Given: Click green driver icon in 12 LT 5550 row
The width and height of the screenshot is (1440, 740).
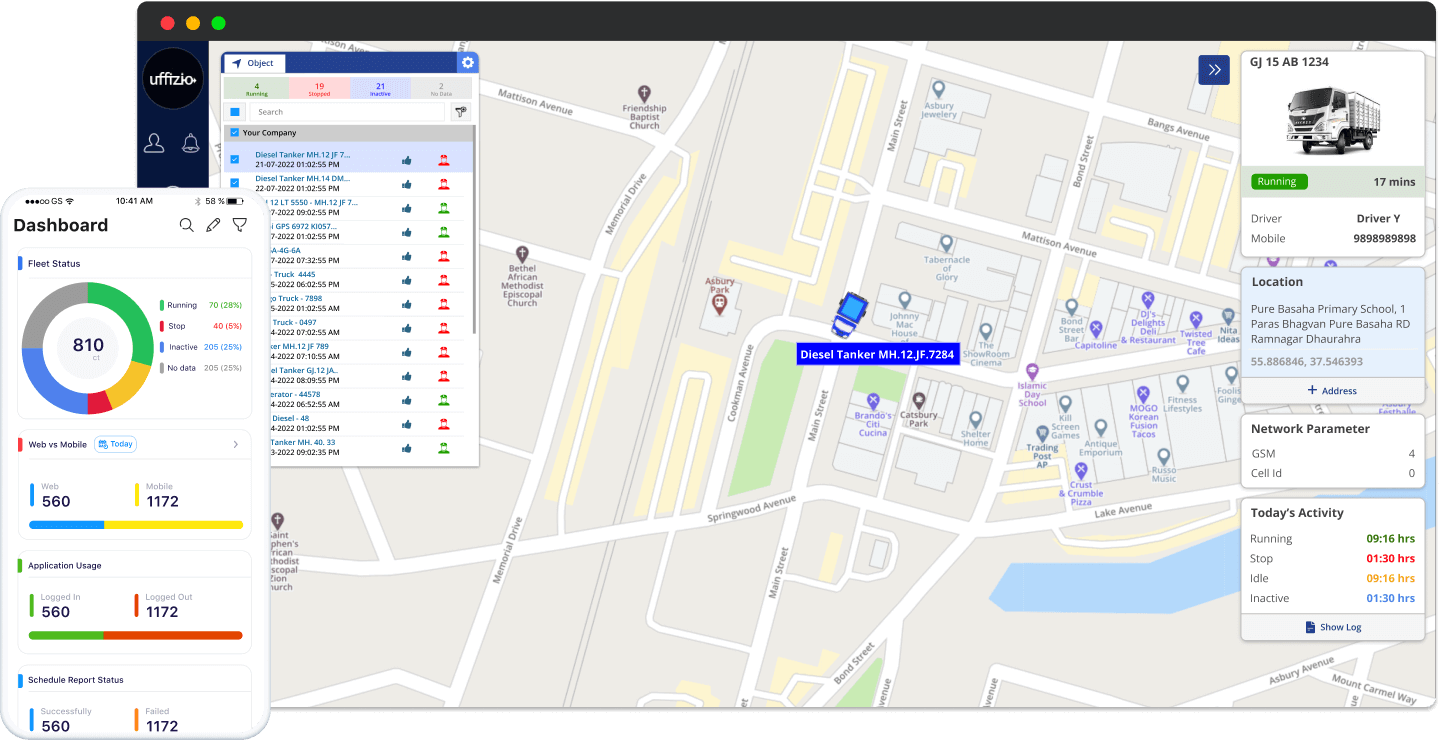Looking at the screenshot, I should 443,208.
